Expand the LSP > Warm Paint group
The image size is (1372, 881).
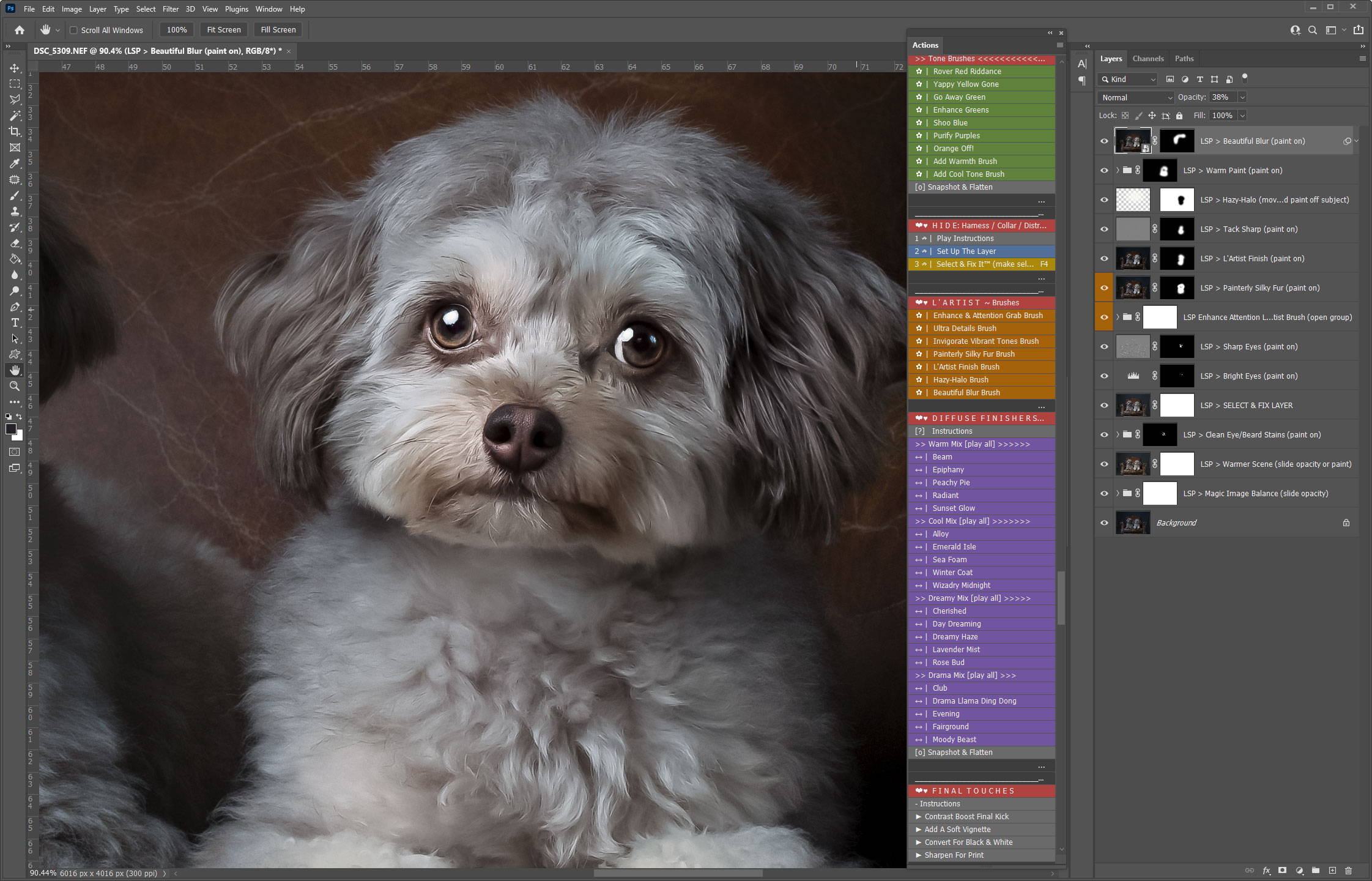pos(1118,171)
